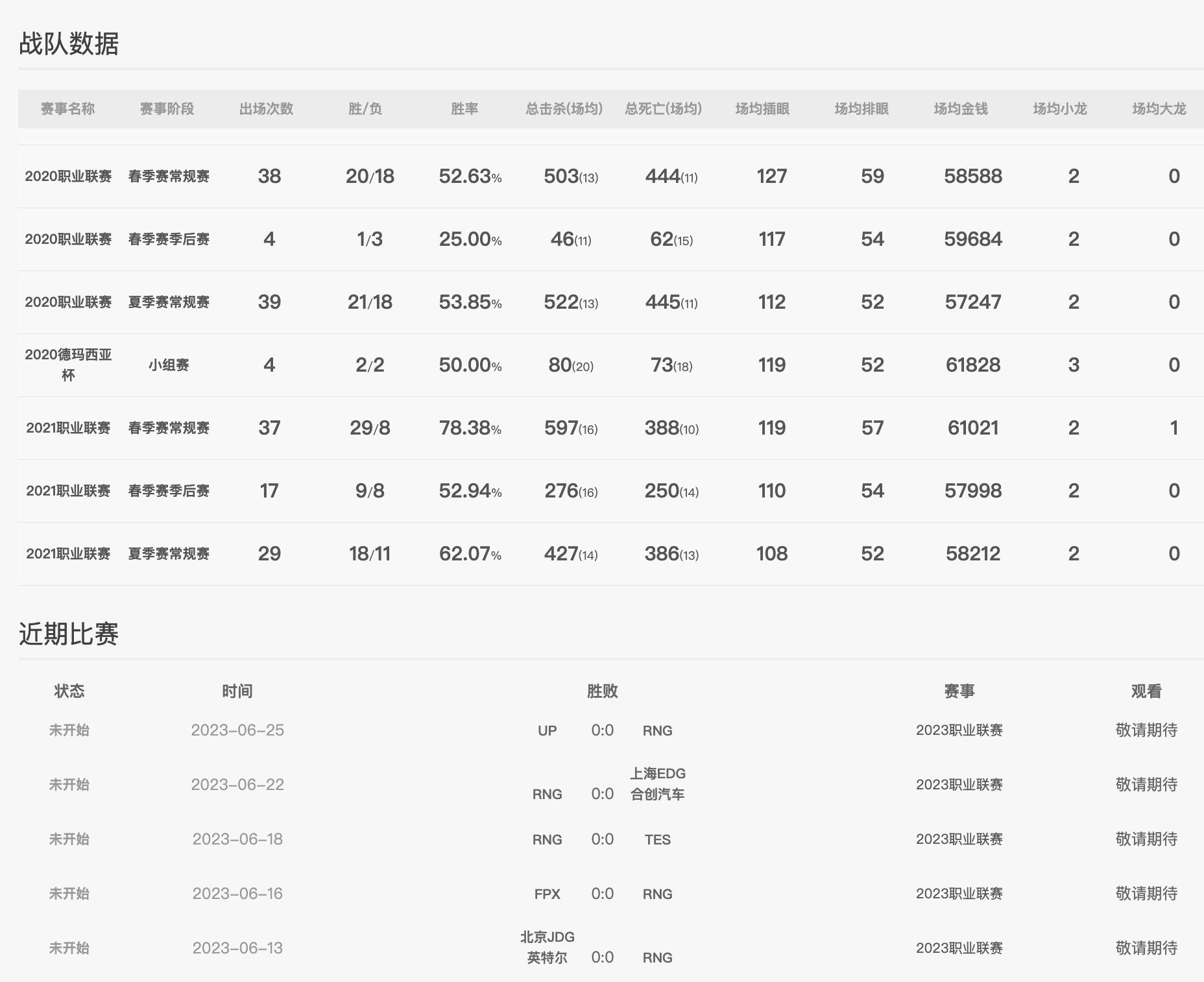This screenshot has width=1204, height=982.
Task: Click the 2020职业联赛 春季赛季后赛 entry
Action: click(x=68, y=239)
